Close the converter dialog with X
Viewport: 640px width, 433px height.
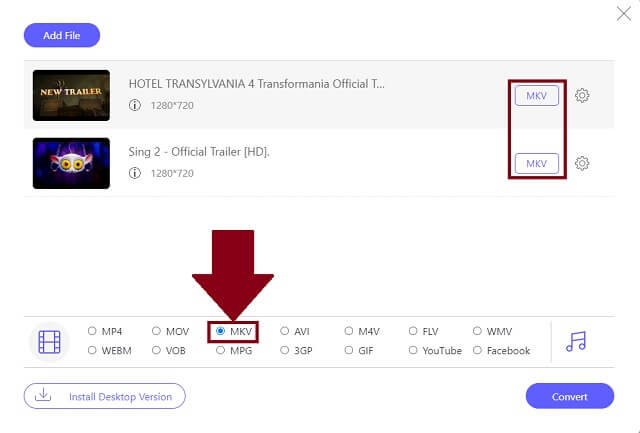tap(625, 14)
